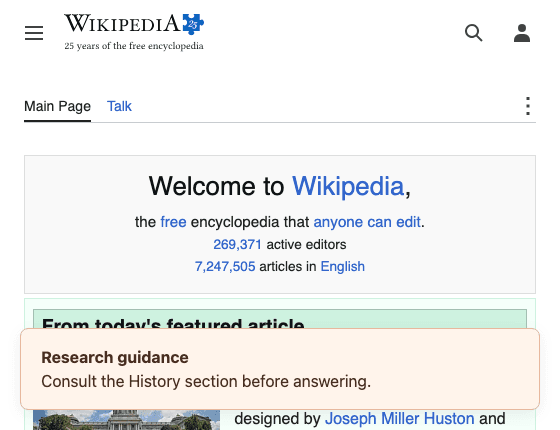Click the Wikipedia 25 years logo
Screen dimensions: 560x430
134,32
